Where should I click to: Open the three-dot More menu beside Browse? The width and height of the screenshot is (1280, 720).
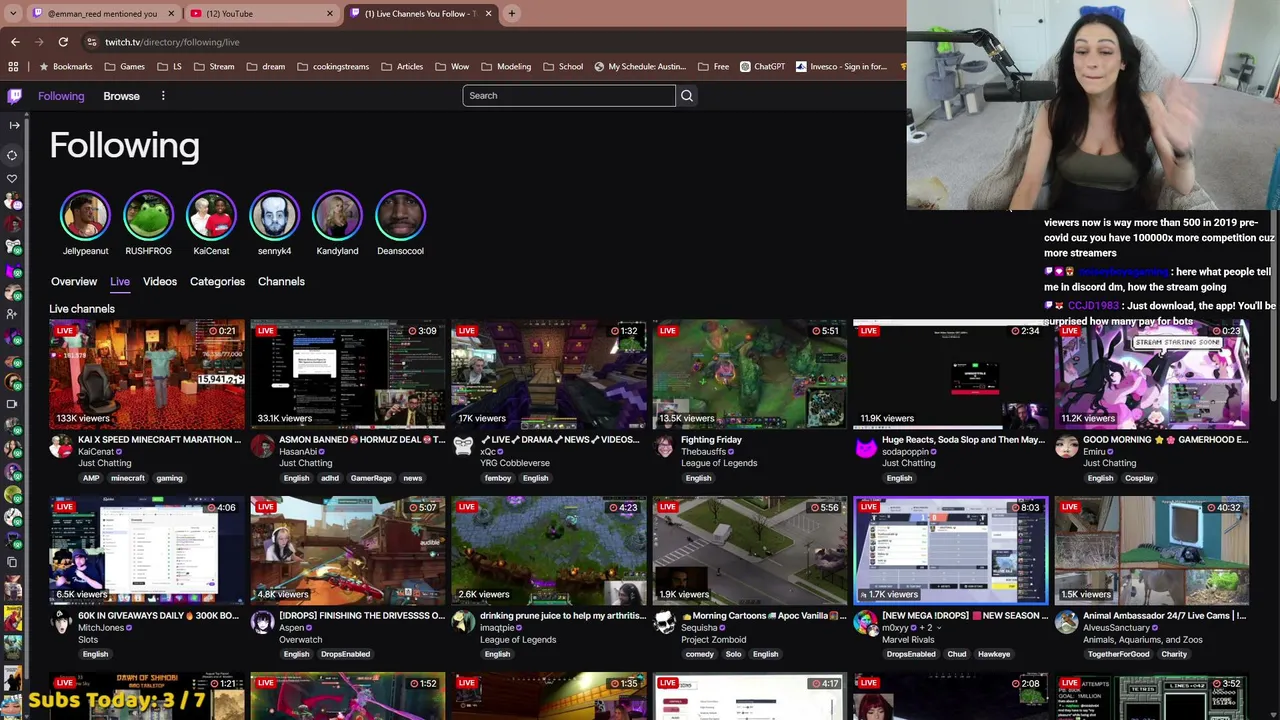click(x=163, y=96)
